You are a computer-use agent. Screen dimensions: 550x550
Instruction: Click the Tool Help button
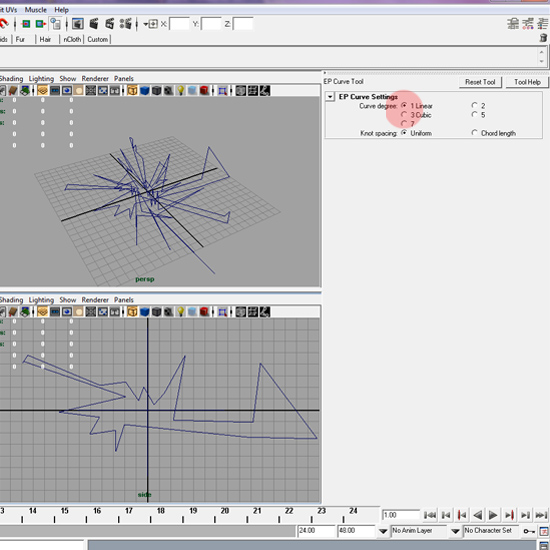coord(527,82)
